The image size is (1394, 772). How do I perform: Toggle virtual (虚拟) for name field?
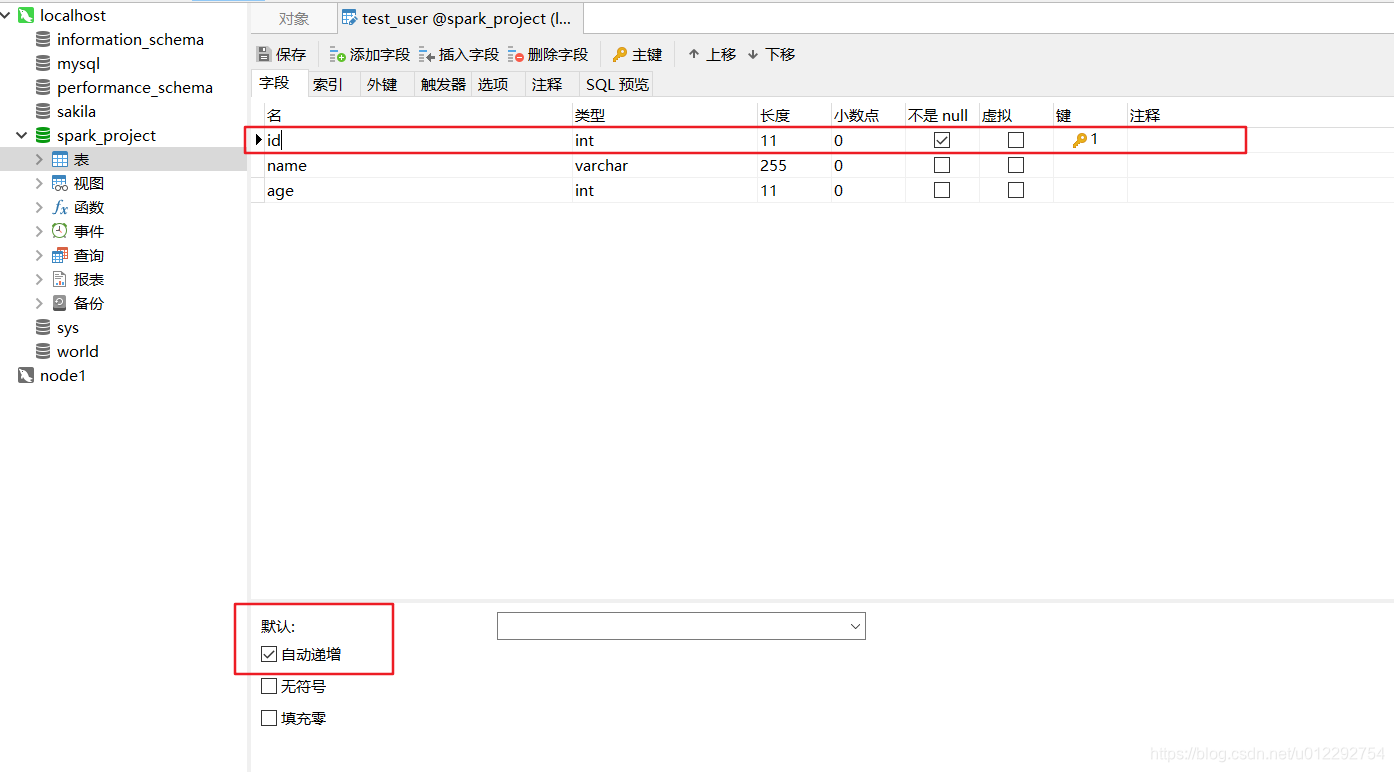pos(1016,165)
